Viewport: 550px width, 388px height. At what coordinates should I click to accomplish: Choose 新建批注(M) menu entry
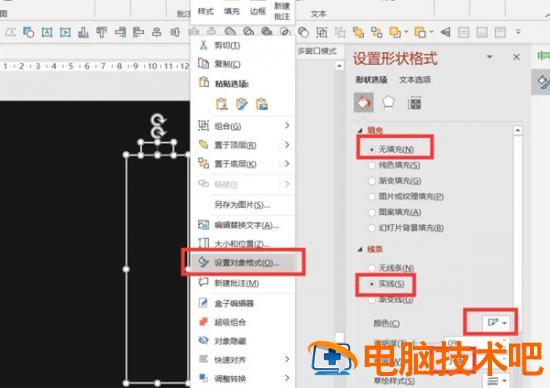(242, 283)
